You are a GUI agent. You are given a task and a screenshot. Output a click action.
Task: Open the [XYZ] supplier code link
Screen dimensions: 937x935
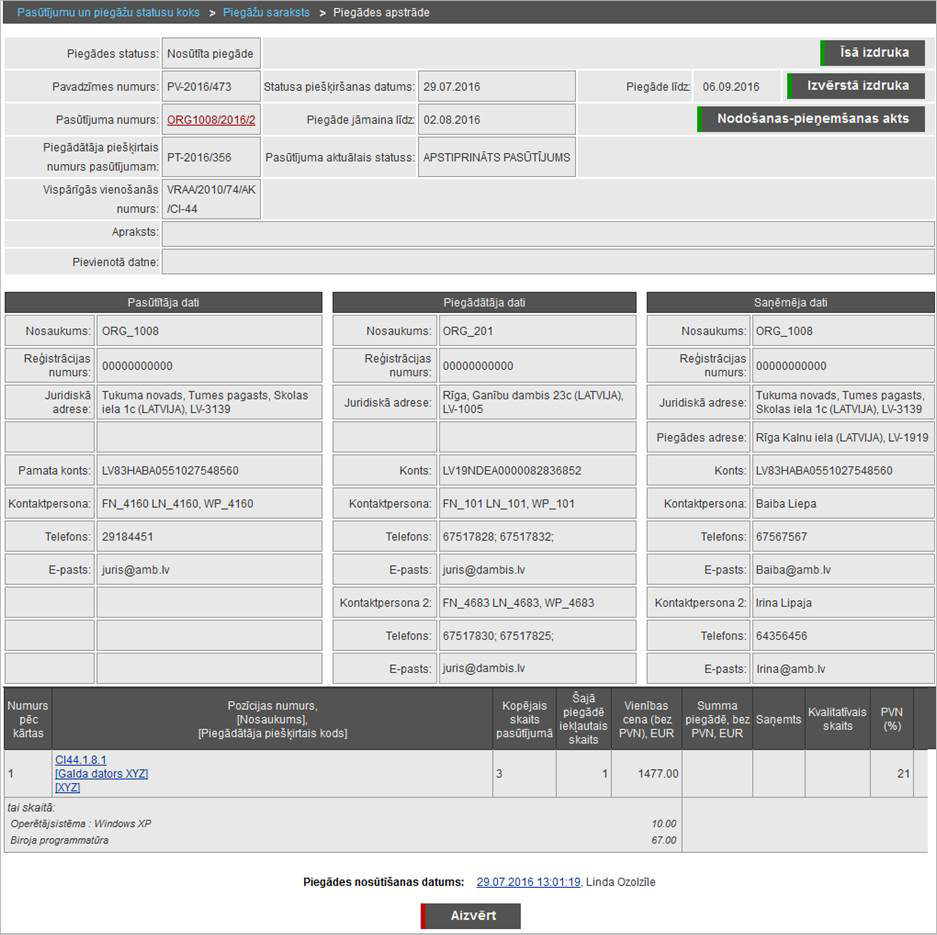[x=68, y=788]
